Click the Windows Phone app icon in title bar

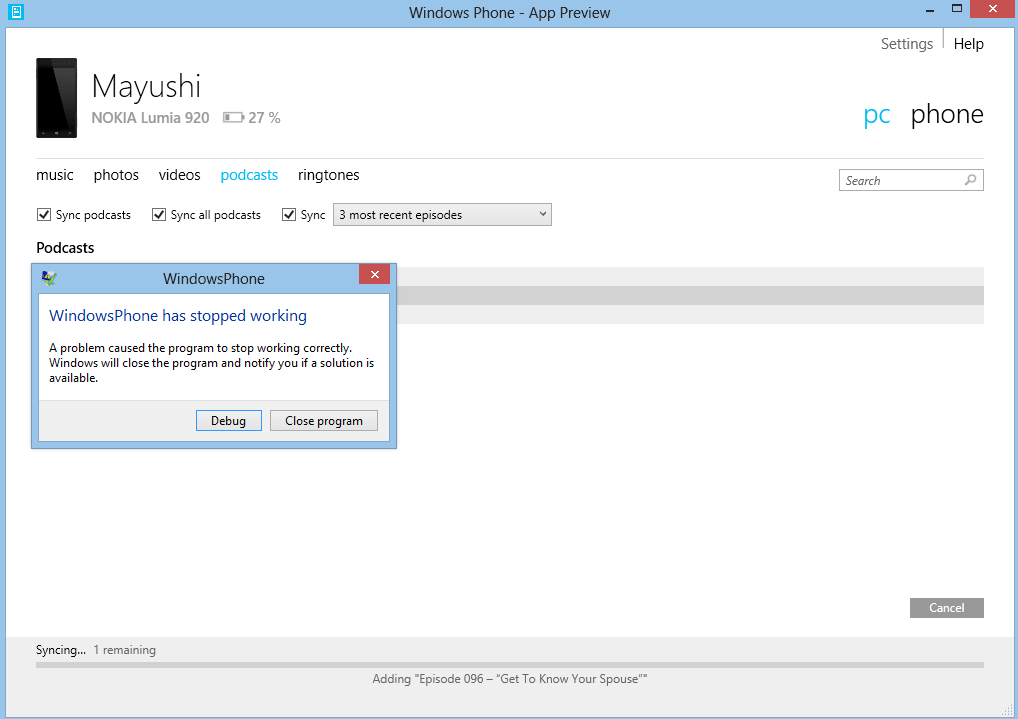pyautogui.click(x=16, y=12)
